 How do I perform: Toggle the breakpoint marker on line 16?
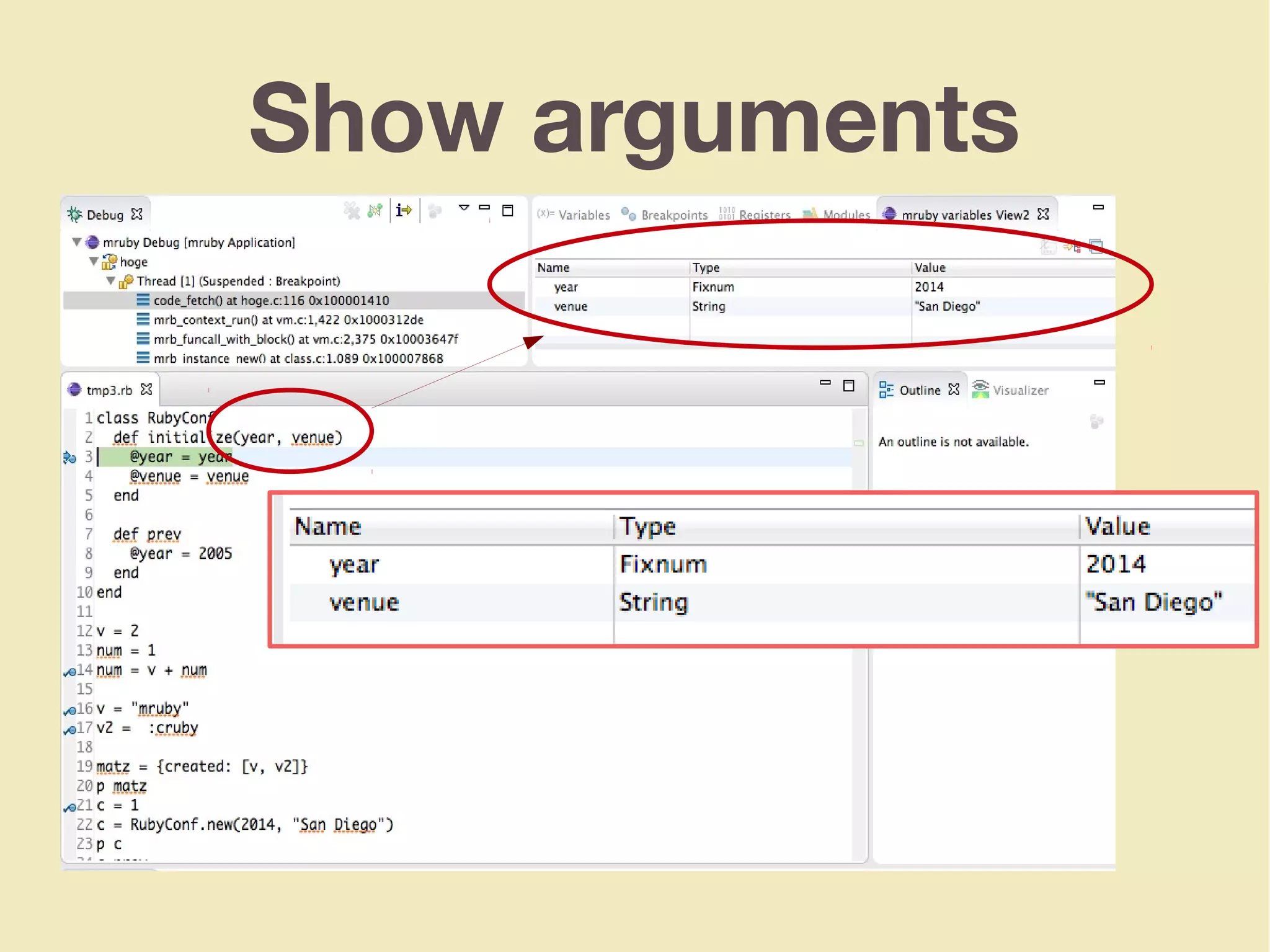(x=69, y=710)
